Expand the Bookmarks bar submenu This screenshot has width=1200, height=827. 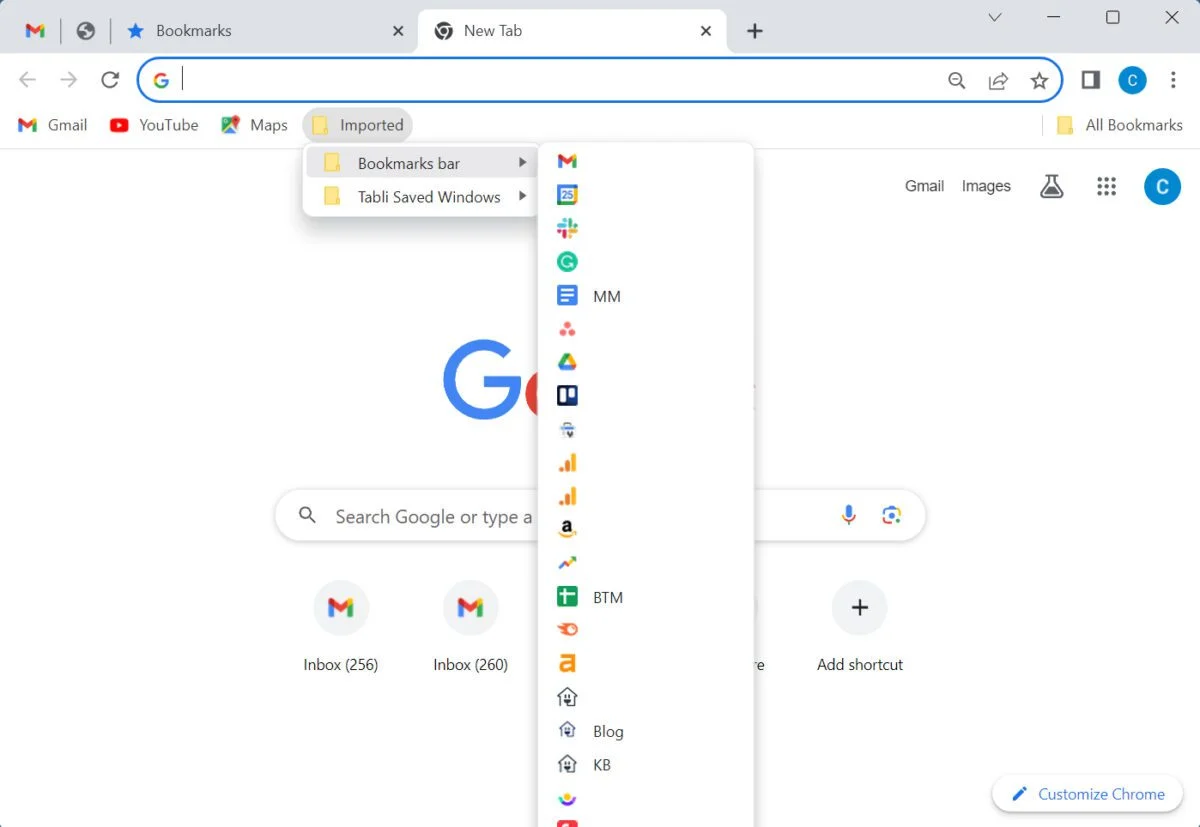tap(420, 162)
